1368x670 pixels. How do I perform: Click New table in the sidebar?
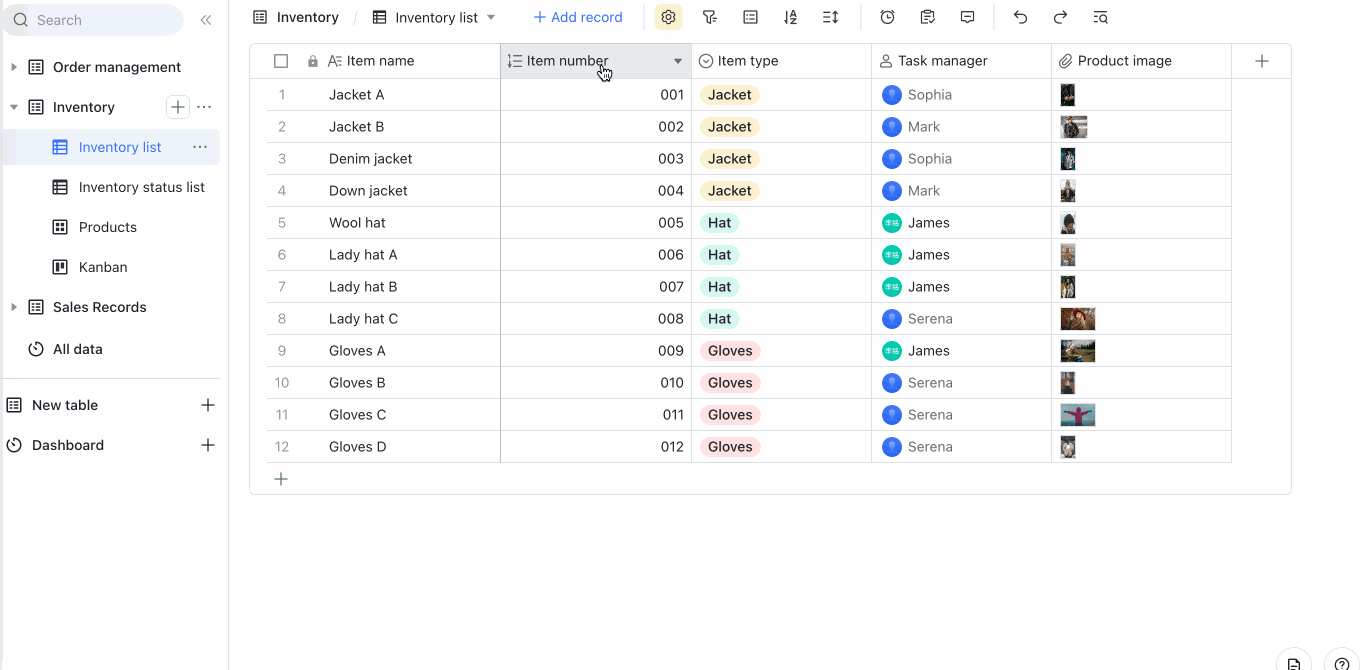63,405
